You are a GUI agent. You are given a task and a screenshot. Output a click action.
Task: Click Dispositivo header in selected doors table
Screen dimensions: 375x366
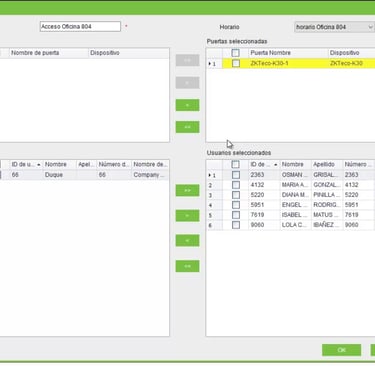352,53
